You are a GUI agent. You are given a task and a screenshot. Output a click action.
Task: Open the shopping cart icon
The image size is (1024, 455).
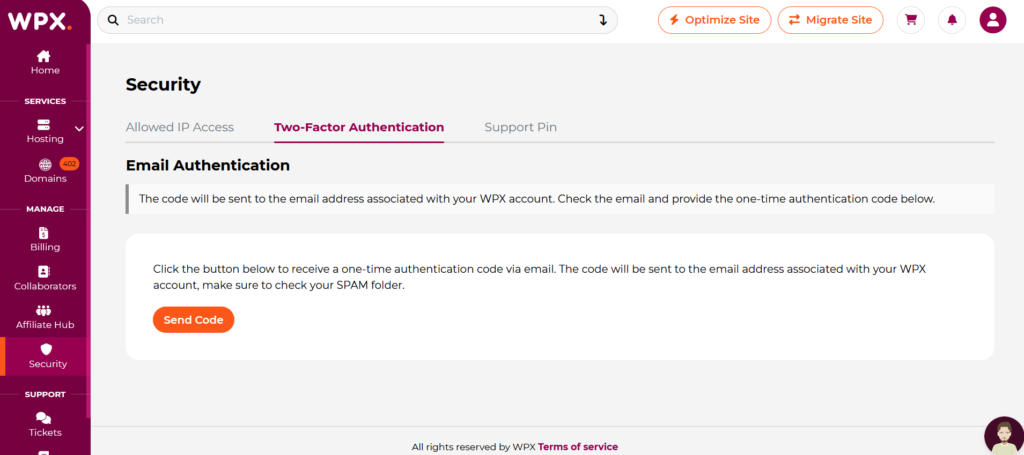910,20
